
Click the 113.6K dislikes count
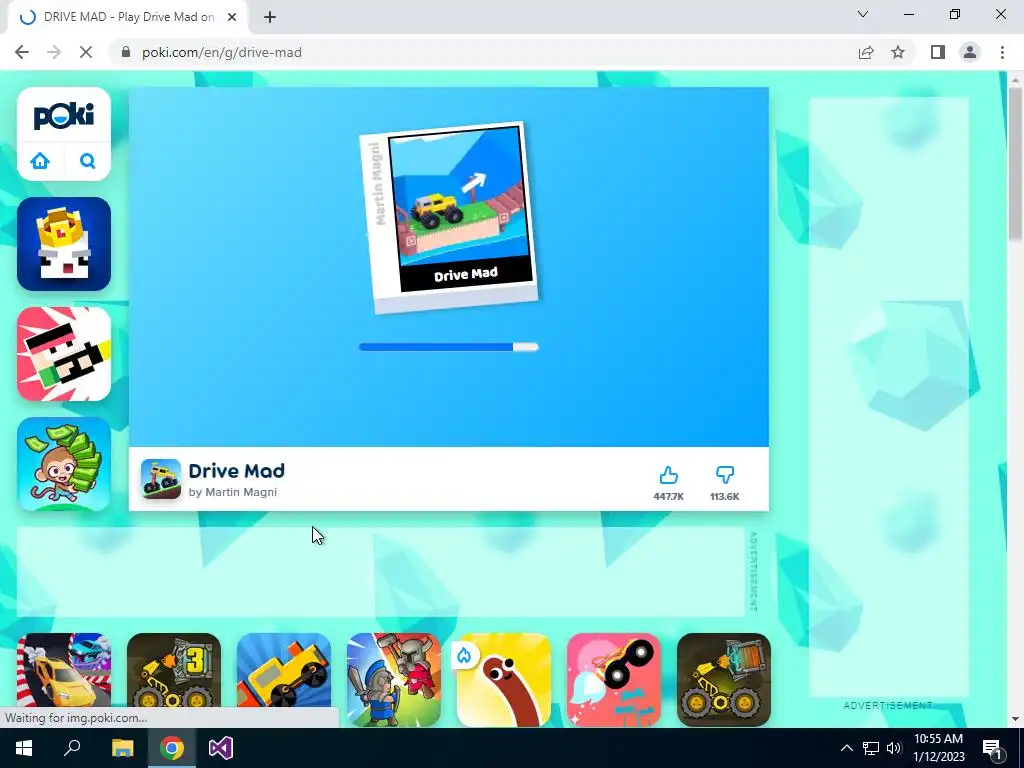pyautogui.click(x=725, y=496)
